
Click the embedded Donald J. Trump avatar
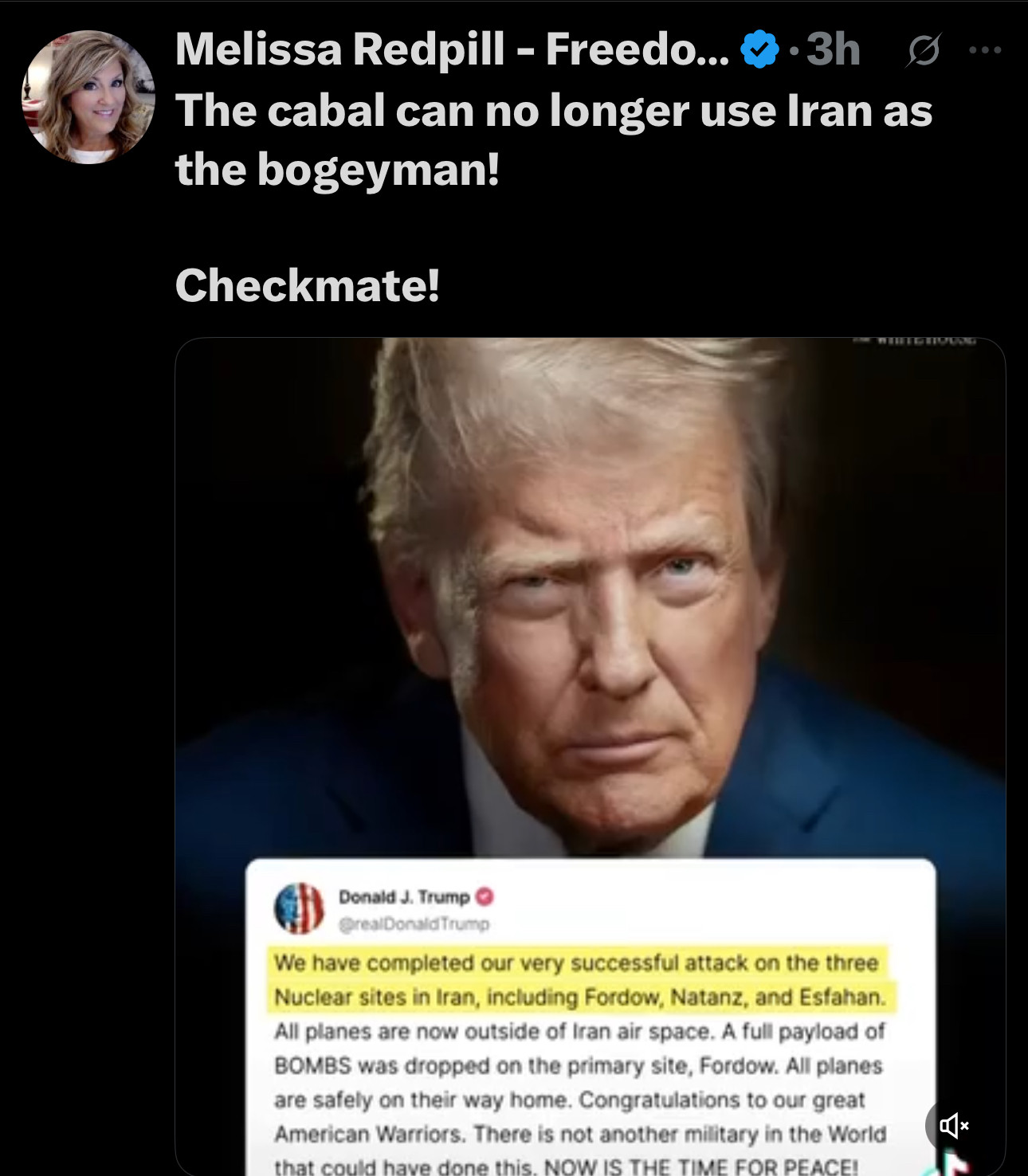pos(299,908)
